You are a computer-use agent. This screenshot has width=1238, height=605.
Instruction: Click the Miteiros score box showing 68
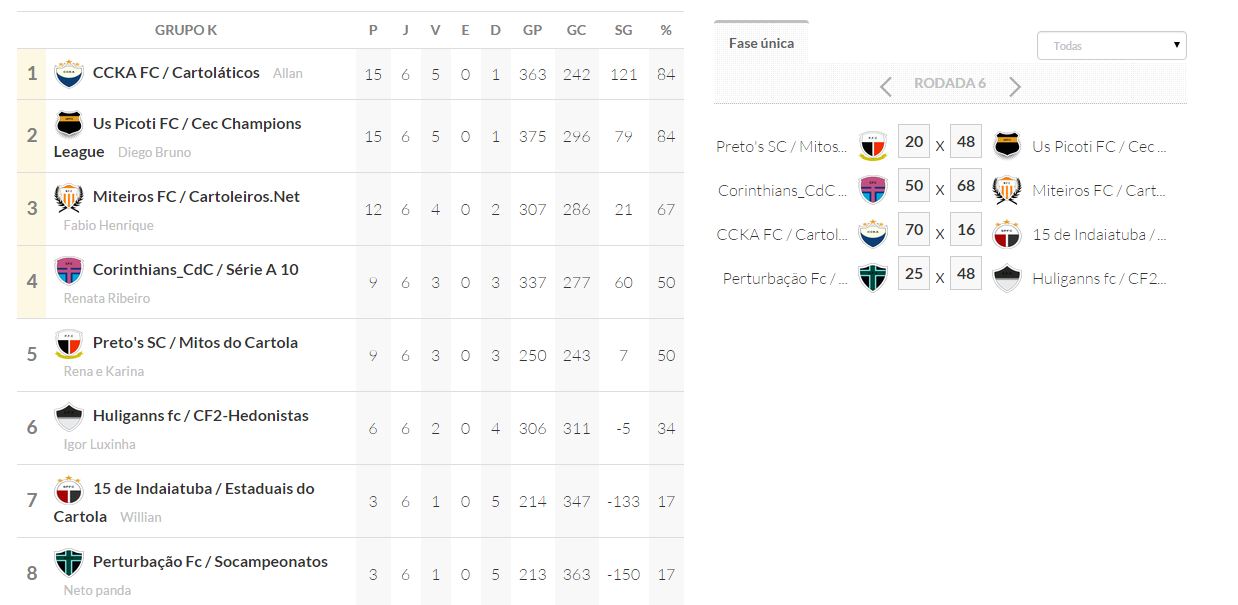coord(965,185)
